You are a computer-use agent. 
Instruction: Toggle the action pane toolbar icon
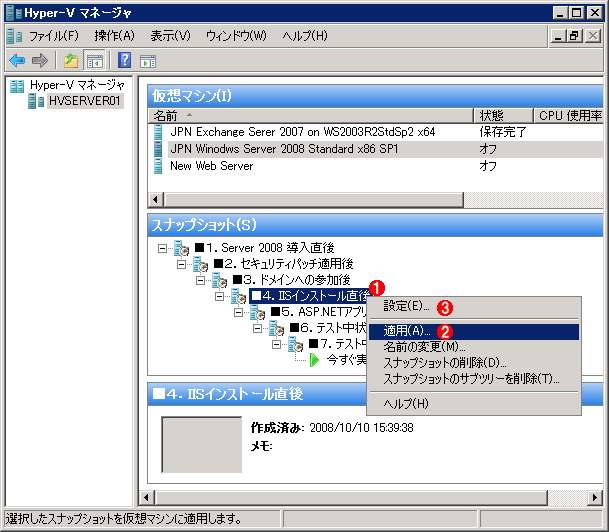(148, 61)
